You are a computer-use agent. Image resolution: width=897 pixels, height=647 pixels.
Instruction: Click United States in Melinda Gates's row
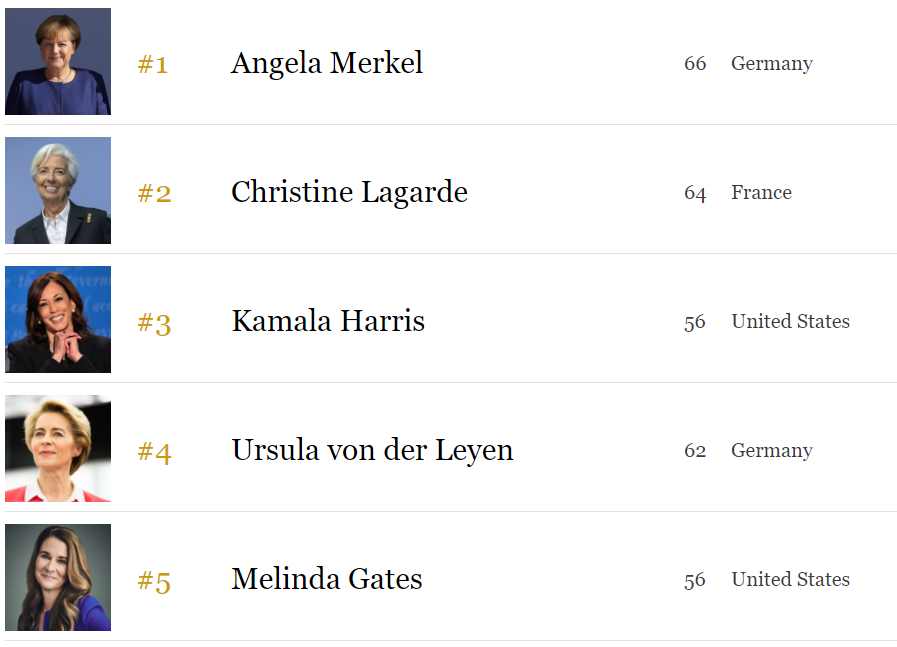click(791, 579)
